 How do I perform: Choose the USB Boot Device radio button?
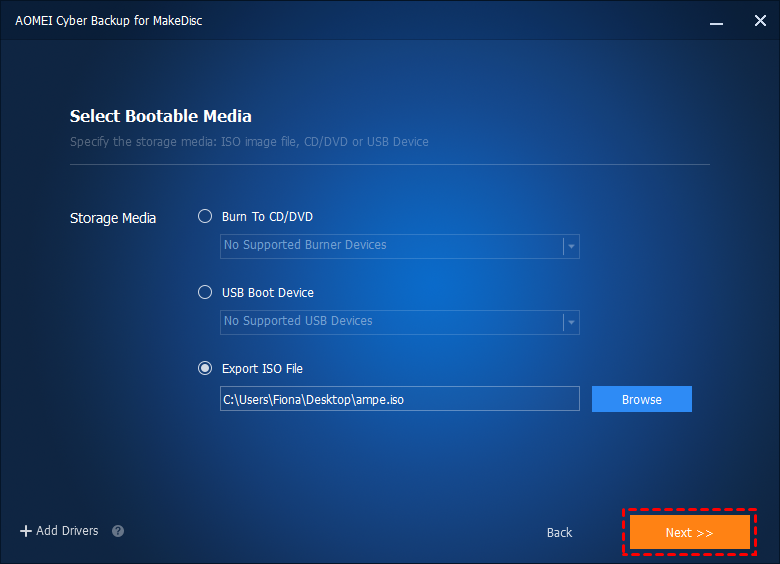tap(205, 292)
